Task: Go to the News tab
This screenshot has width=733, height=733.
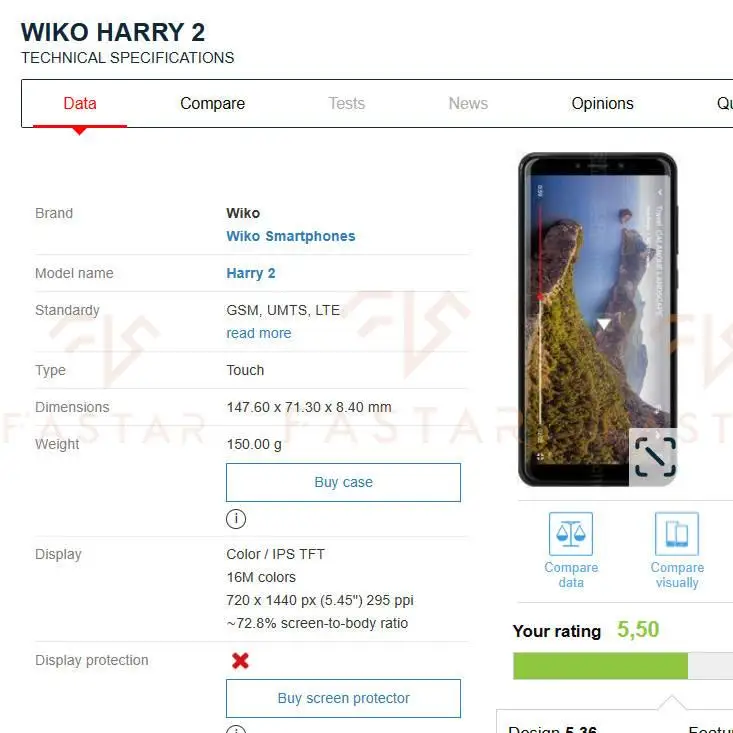Action: coord(468,103)
